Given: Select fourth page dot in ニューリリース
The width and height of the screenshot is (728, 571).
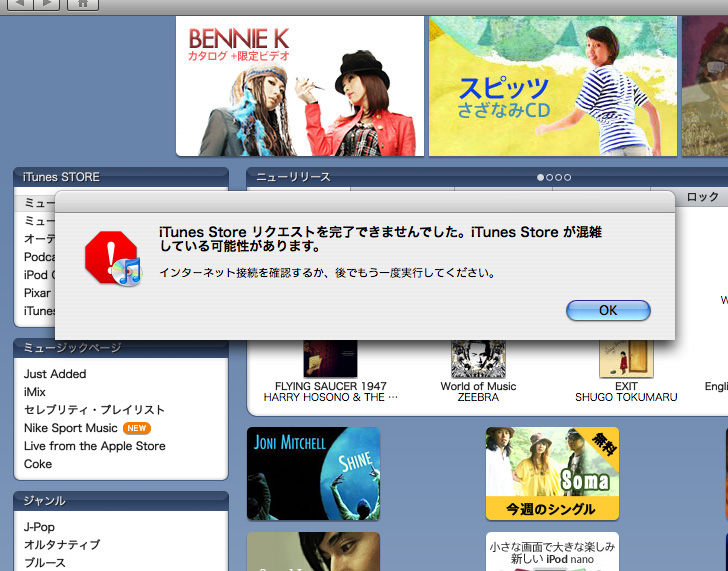Looking at the screenshot, I should 567,177.
